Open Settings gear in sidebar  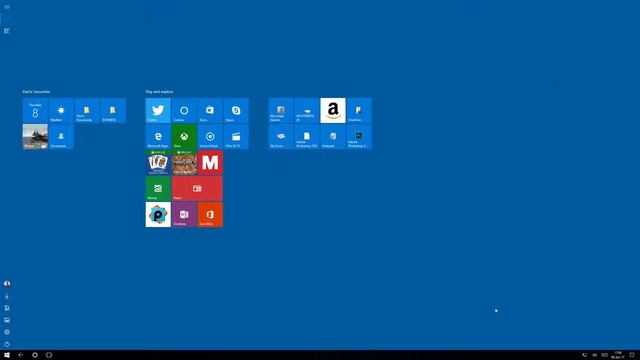pyautogui.click(x=7, y=332)
